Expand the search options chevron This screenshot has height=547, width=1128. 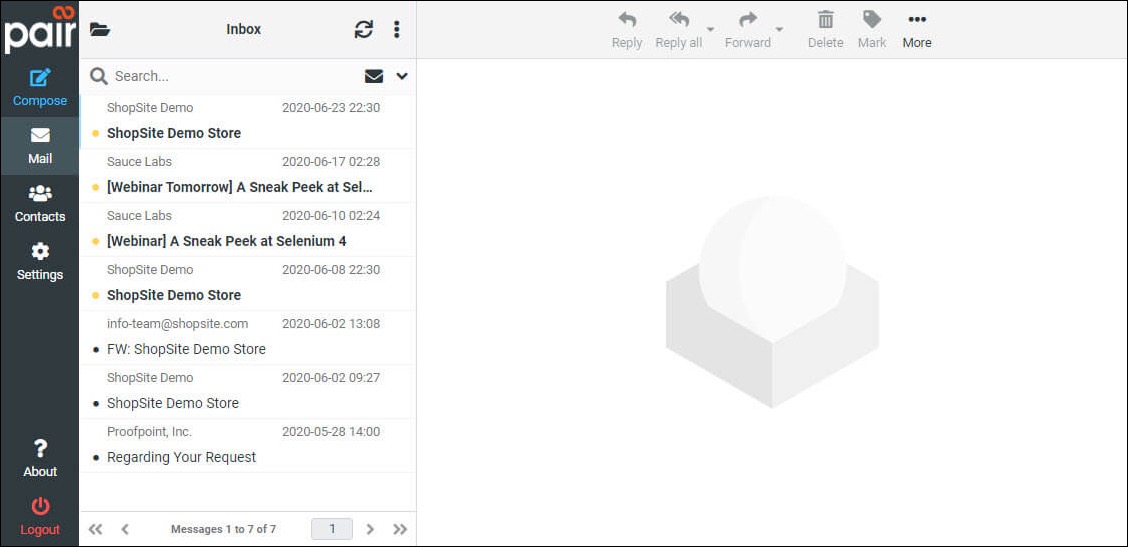(402, 76)
